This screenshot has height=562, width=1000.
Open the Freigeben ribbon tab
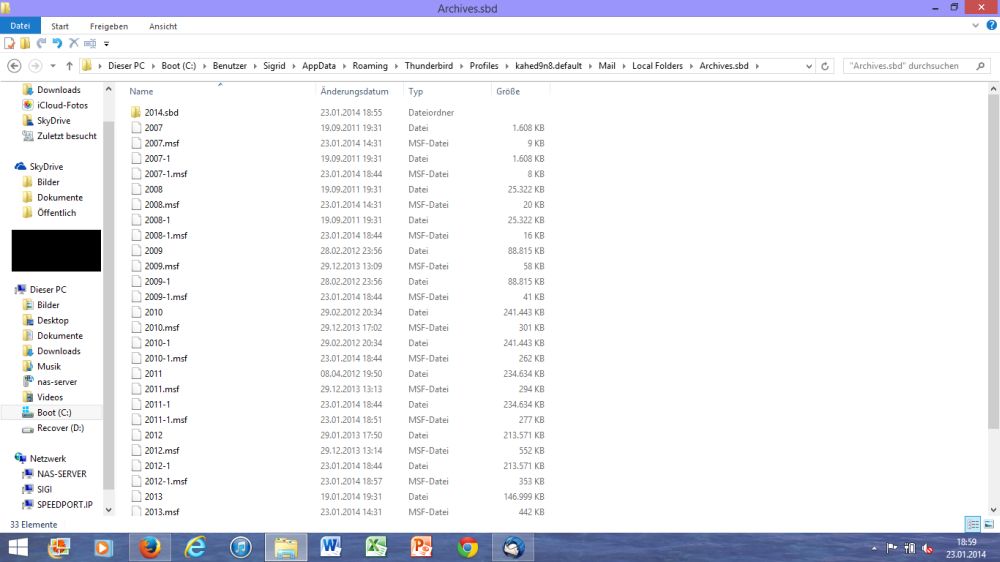tap(109, 26)
